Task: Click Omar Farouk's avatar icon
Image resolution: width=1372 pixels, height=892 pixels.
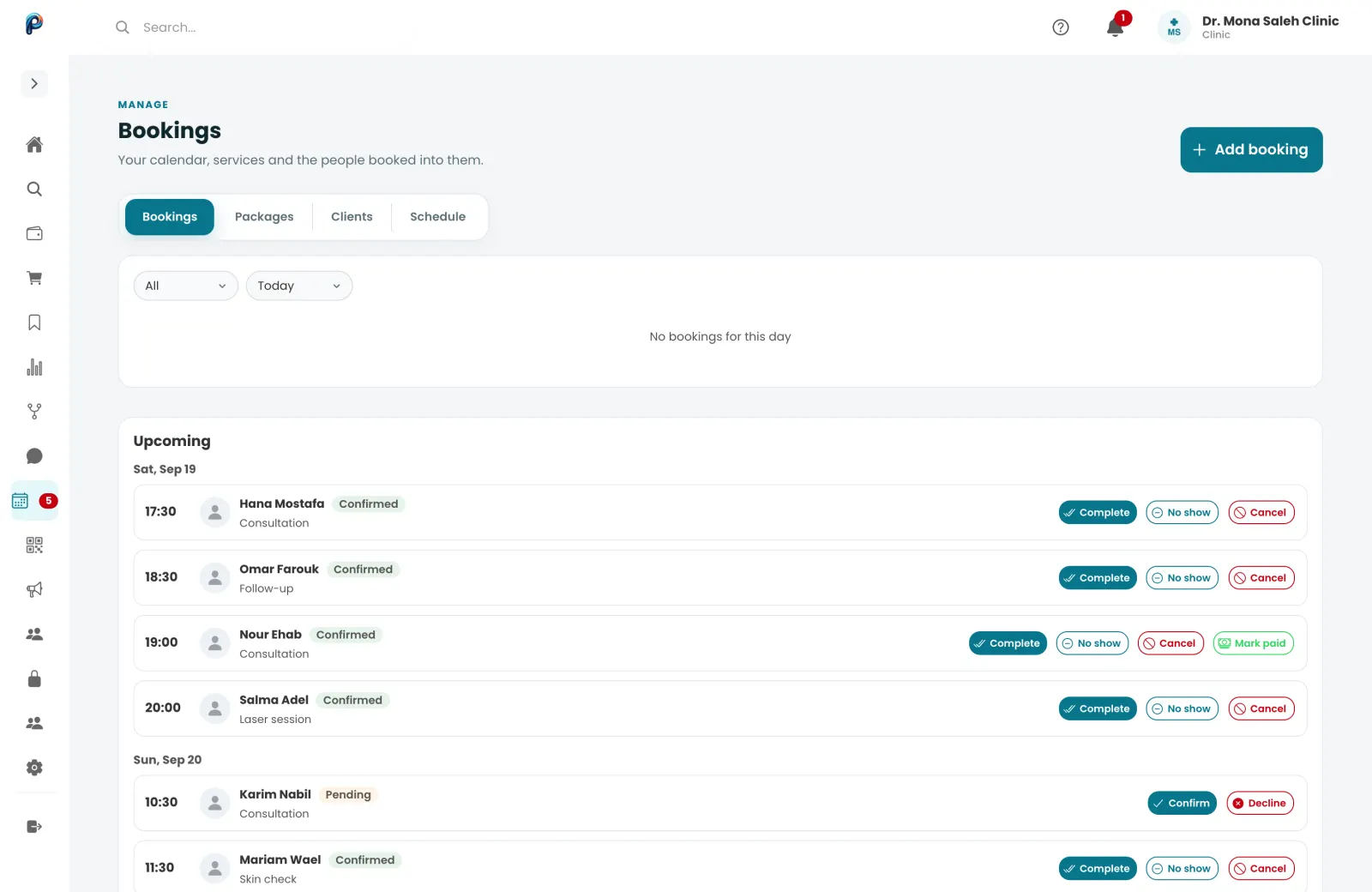Action: (215, 578)
